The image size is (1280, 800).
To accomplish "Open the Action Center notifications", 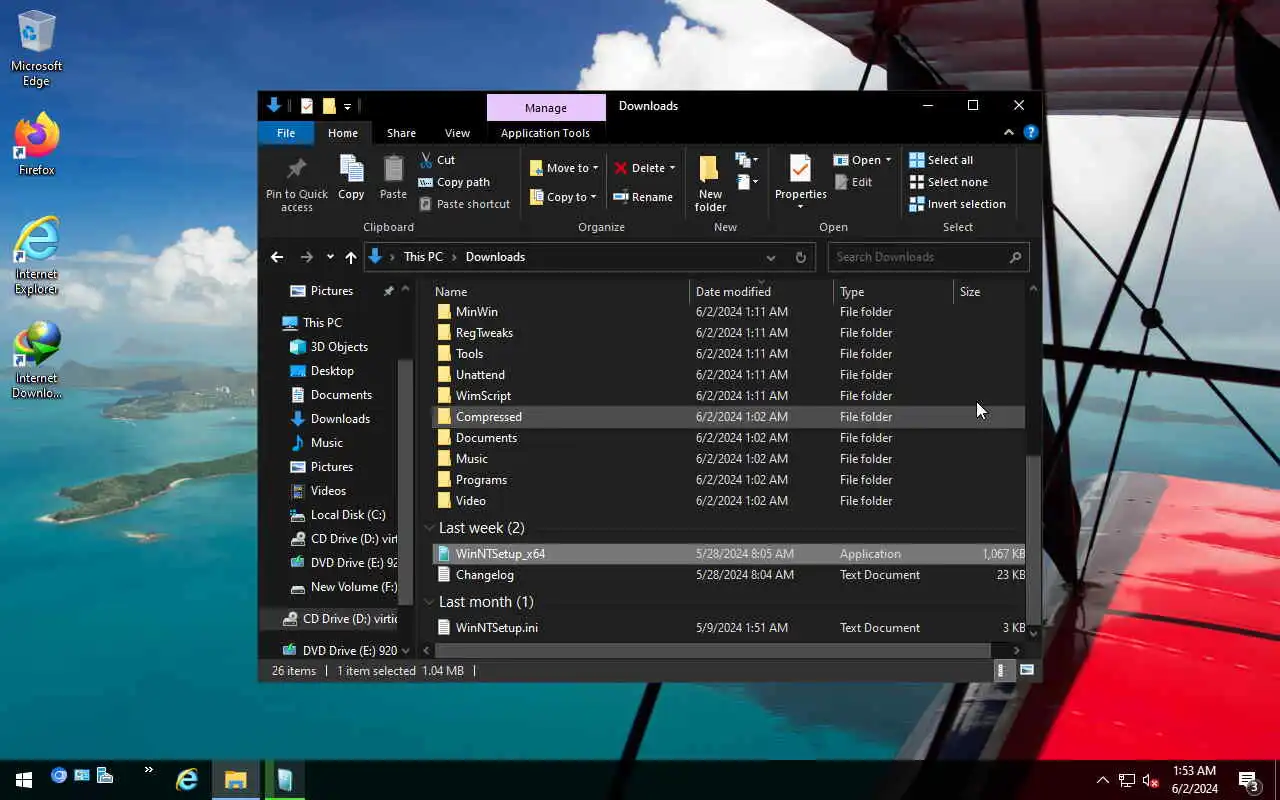I will tap(1248, 780).
